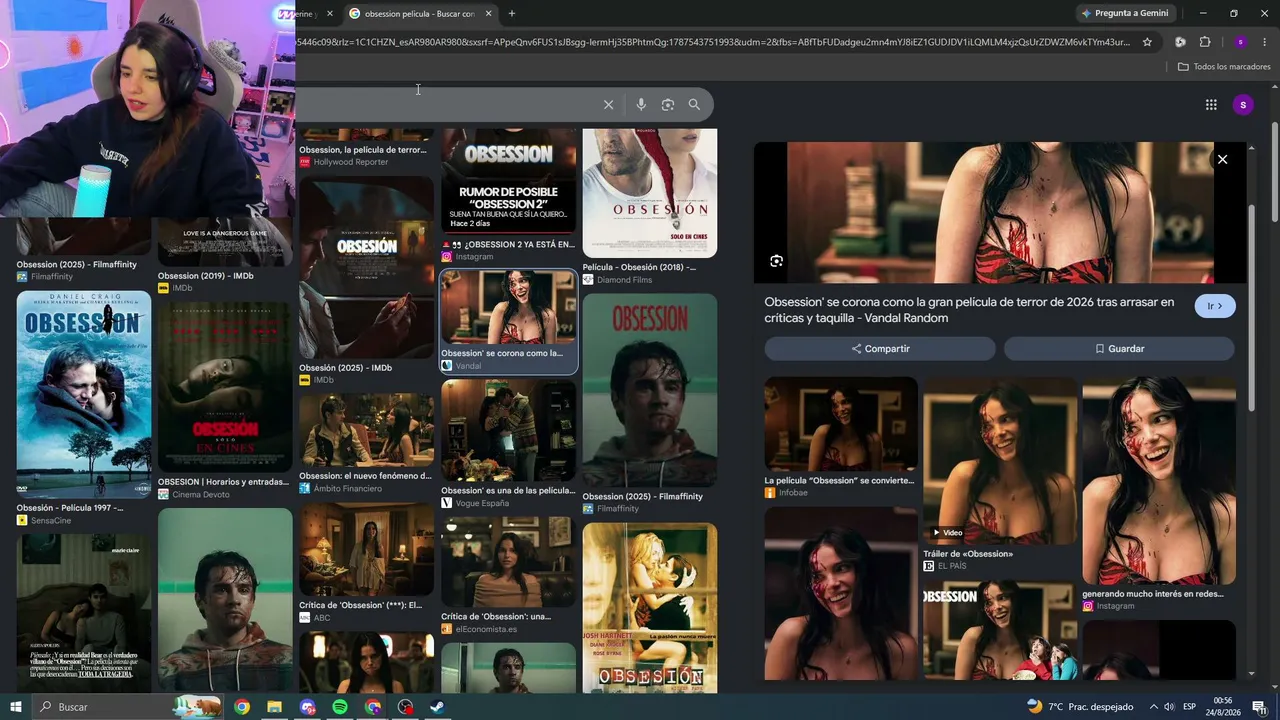The image size is (1280, 720).
Task: Open the 'Obsession (2025) - Filmaffinity' red-title poster
Action: tap(650, 391)
